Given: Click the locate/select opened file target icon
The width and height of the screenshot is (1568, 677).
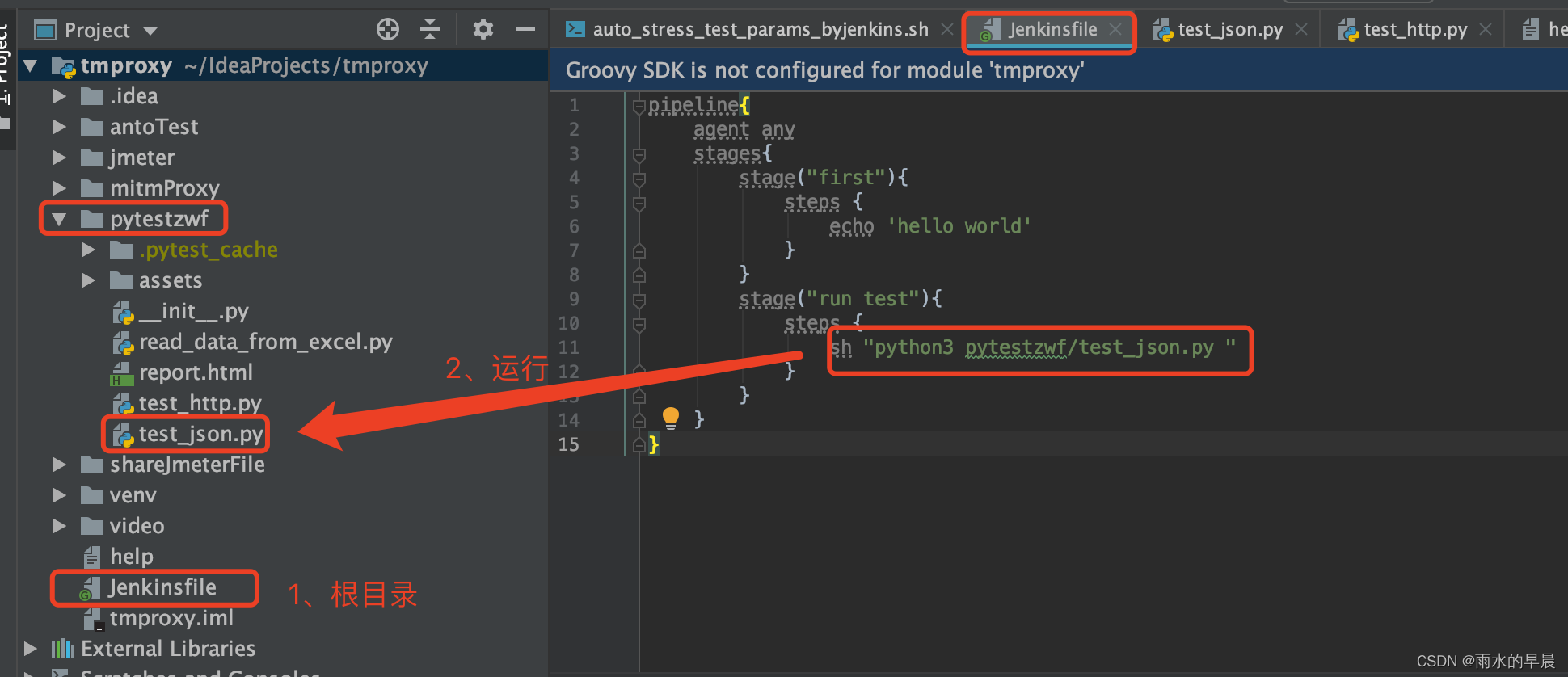Looking at the screenshot, I should [x=388, y=30].
